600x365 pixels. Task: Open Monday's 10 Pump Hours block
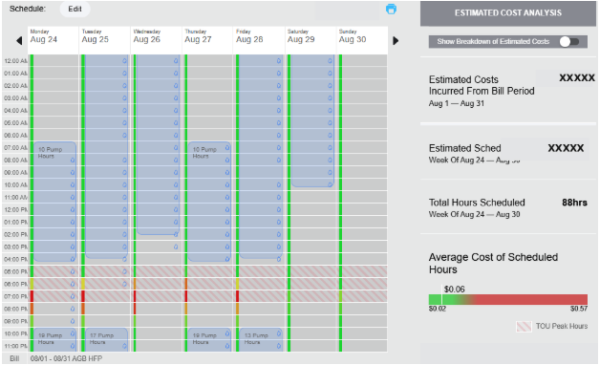55,202
